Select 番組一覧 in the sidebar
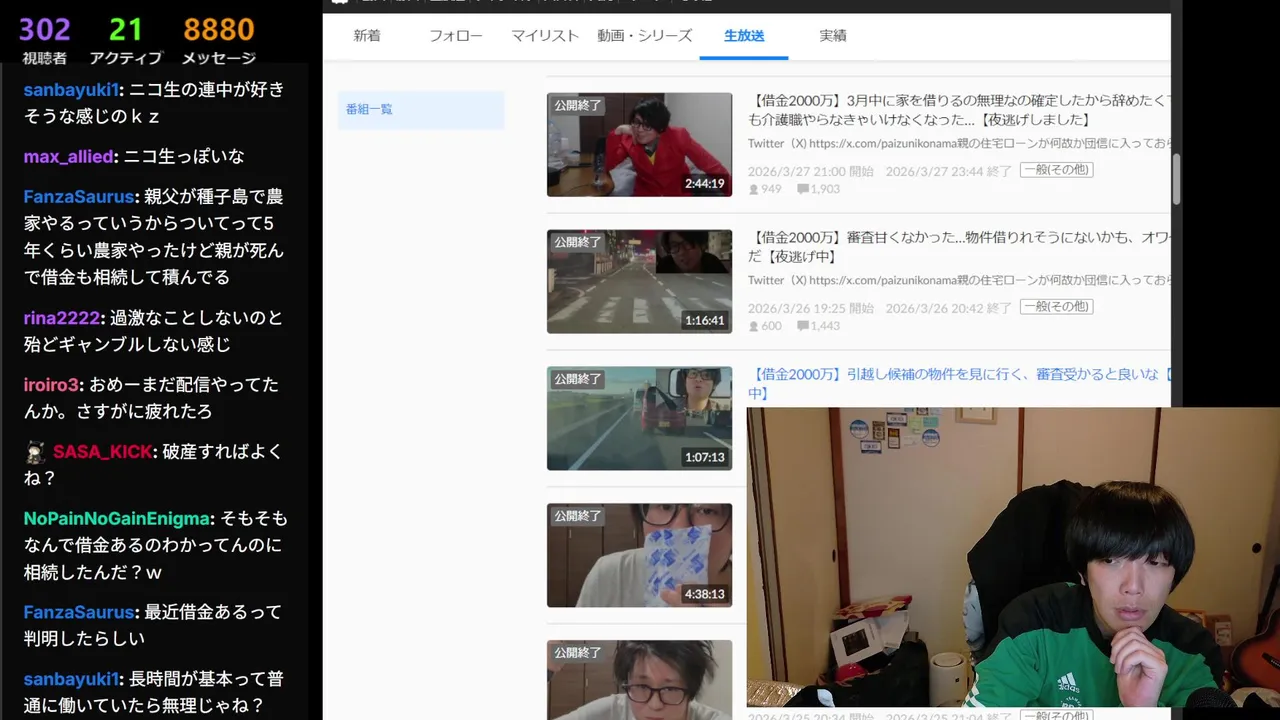Screen dimensions: 1280x720 click(x=421, y=110)
